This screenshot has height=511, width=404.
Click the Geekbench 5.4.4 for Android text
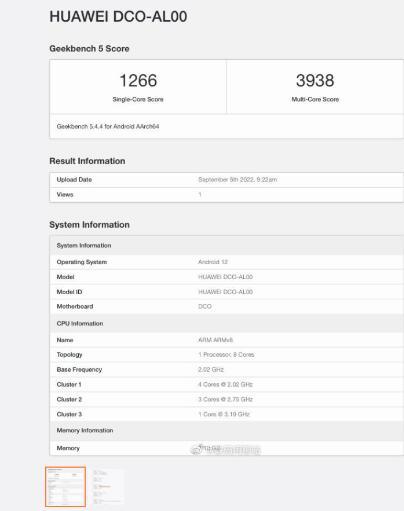[108, 126]
